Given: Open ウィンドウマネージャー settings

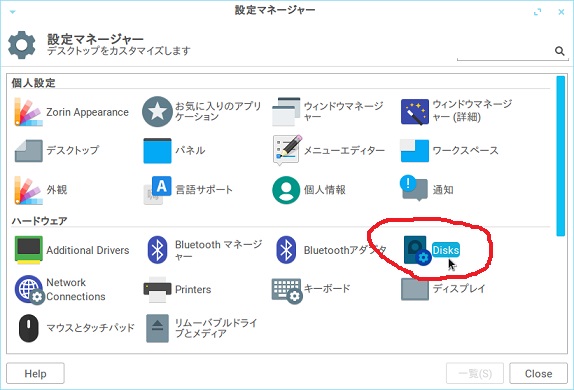Looking at the screenshot, I should [x=328, y=112].
